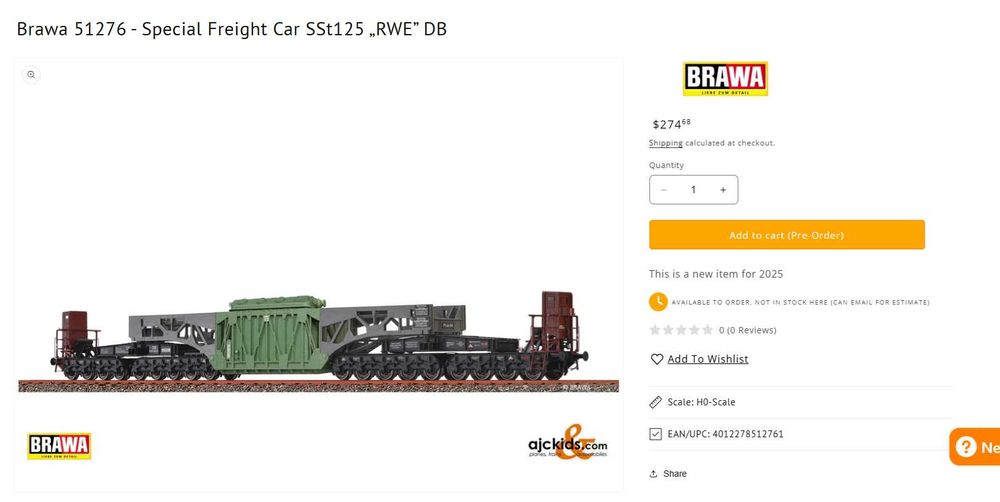
Task: Click the heart wishlist icon
Action: pos(657,359)
